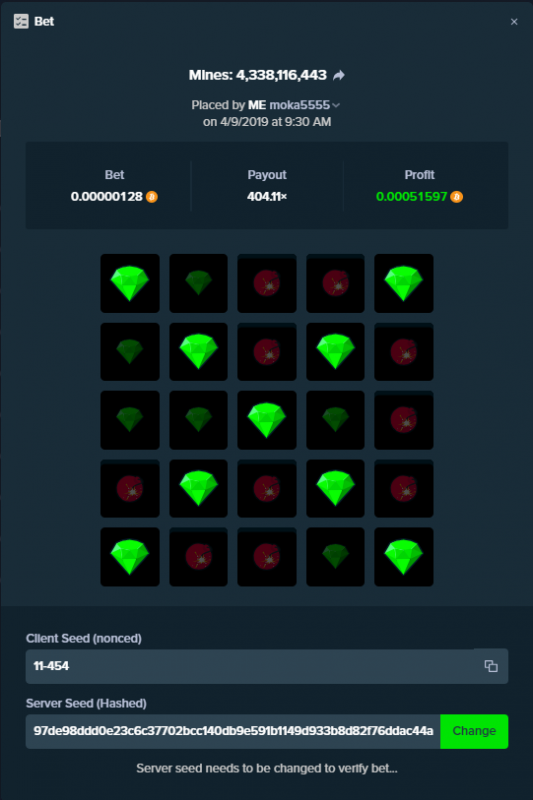The width and height of the screenshot is (533, 800).
Task: Expand the moka5555 user dropdown chevron
Action: (336, 105)
